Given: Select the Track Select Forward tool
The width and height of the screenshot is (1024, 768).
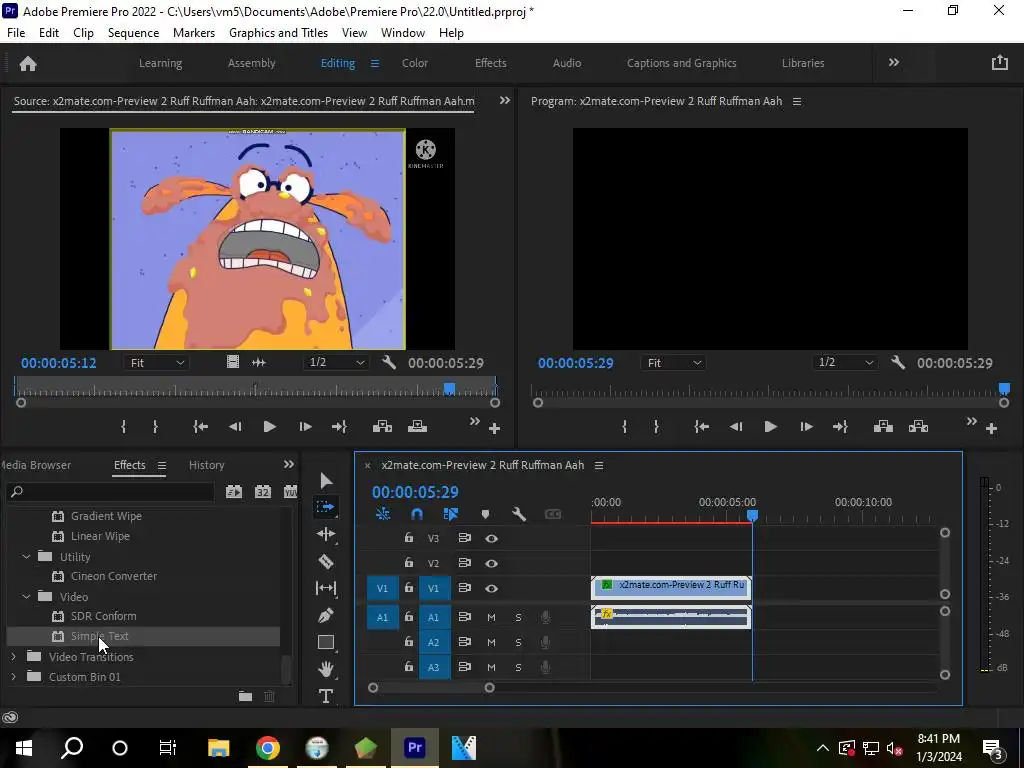Looking at the screenshot, I should [326, 507].
